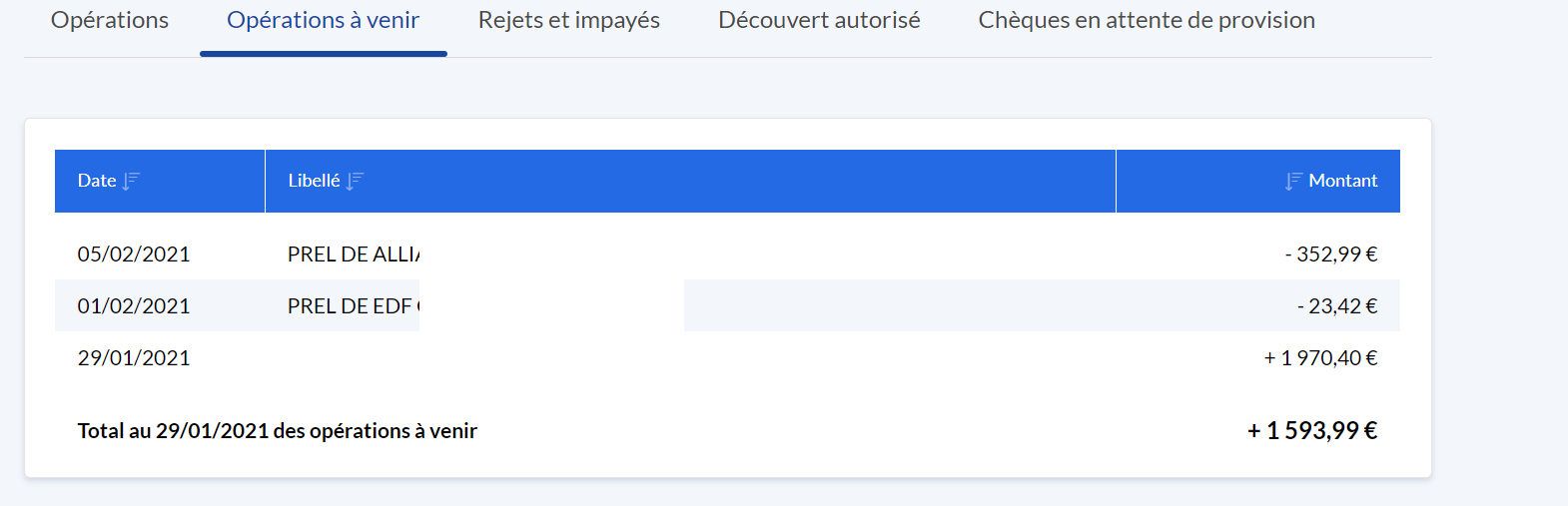Select the 05/02/2021 operation row

tap(727, 253)
